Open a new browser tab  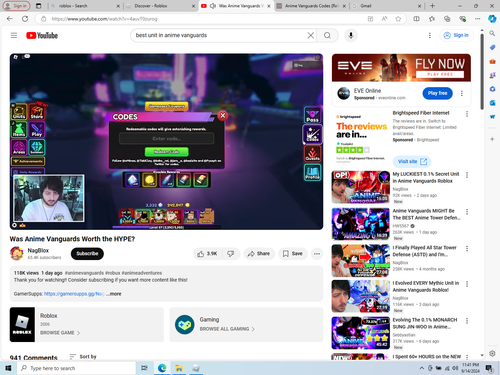(x=432, y=6)
